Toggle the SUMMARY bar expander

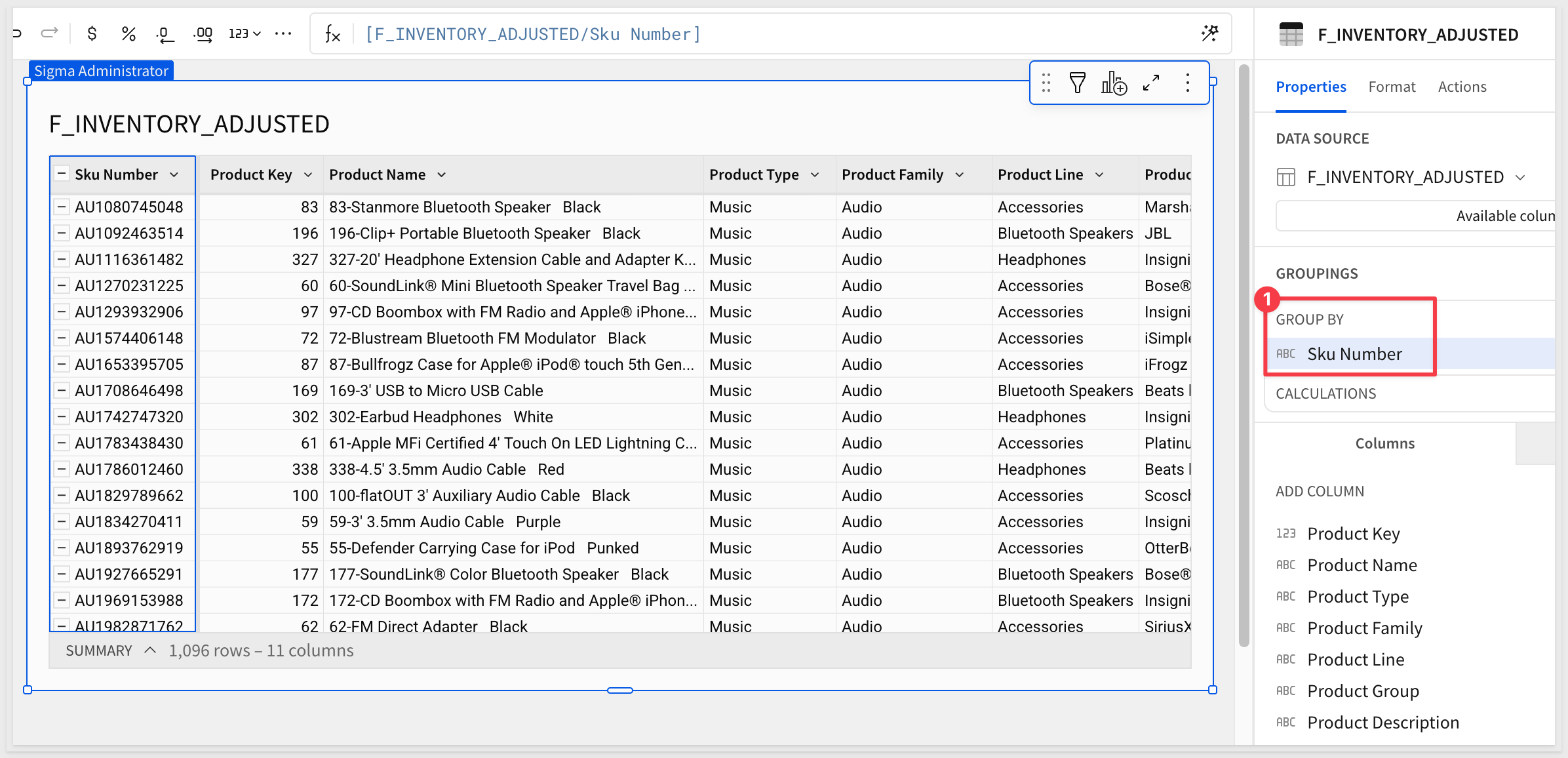tap(150, 650)
